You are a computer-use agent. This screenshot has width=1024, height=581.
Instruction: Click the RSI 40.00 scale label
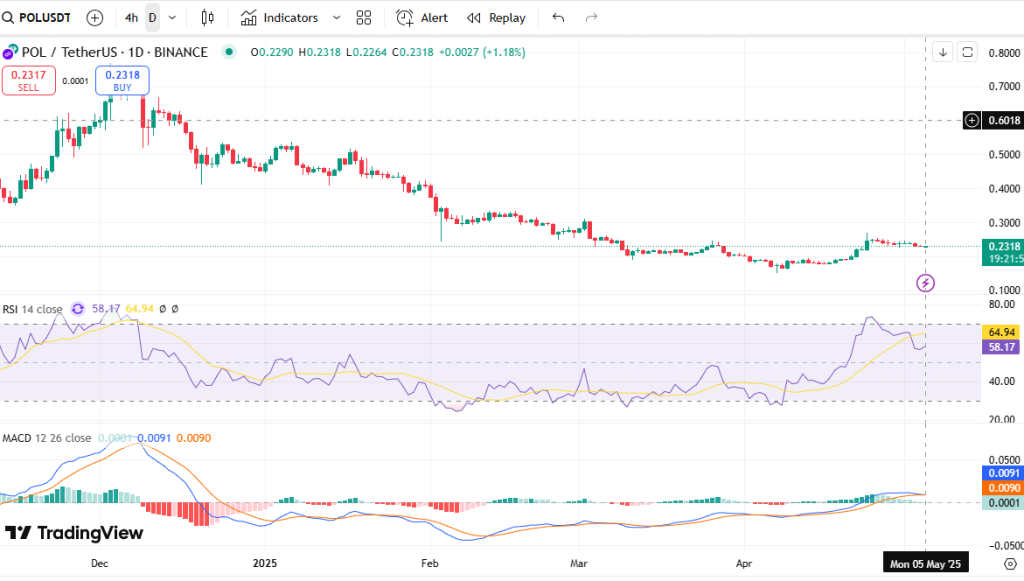[1002, 381]
